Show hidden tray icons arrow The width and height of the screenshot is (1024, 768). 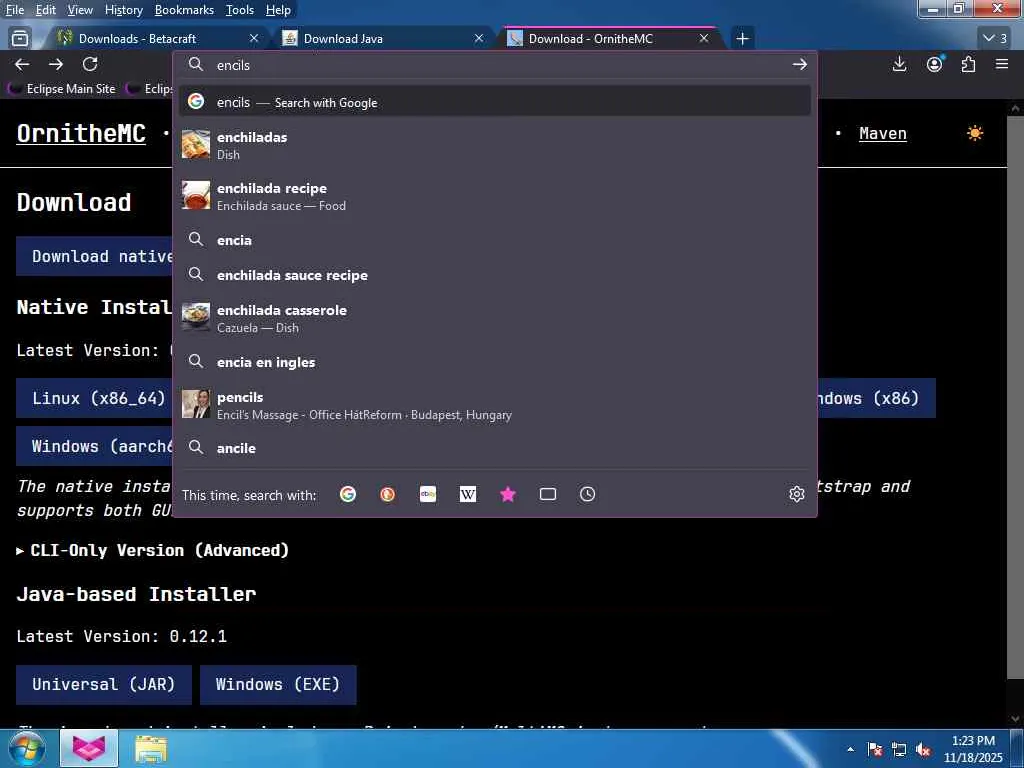[850, 749]
